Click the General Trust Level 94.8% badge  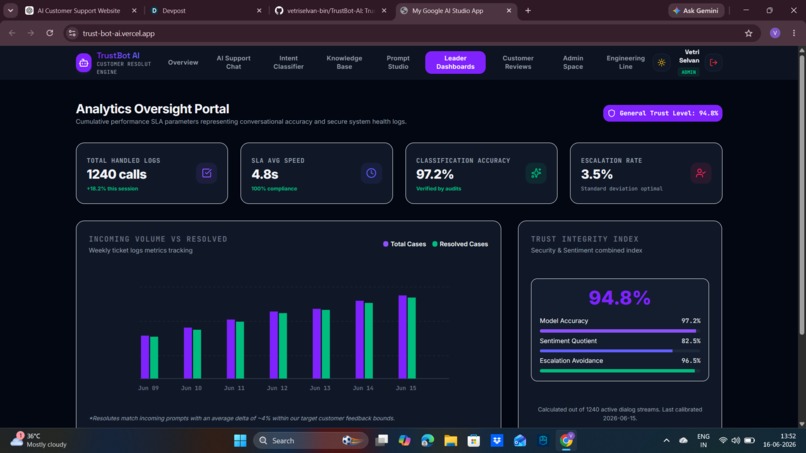click(663, 113)
